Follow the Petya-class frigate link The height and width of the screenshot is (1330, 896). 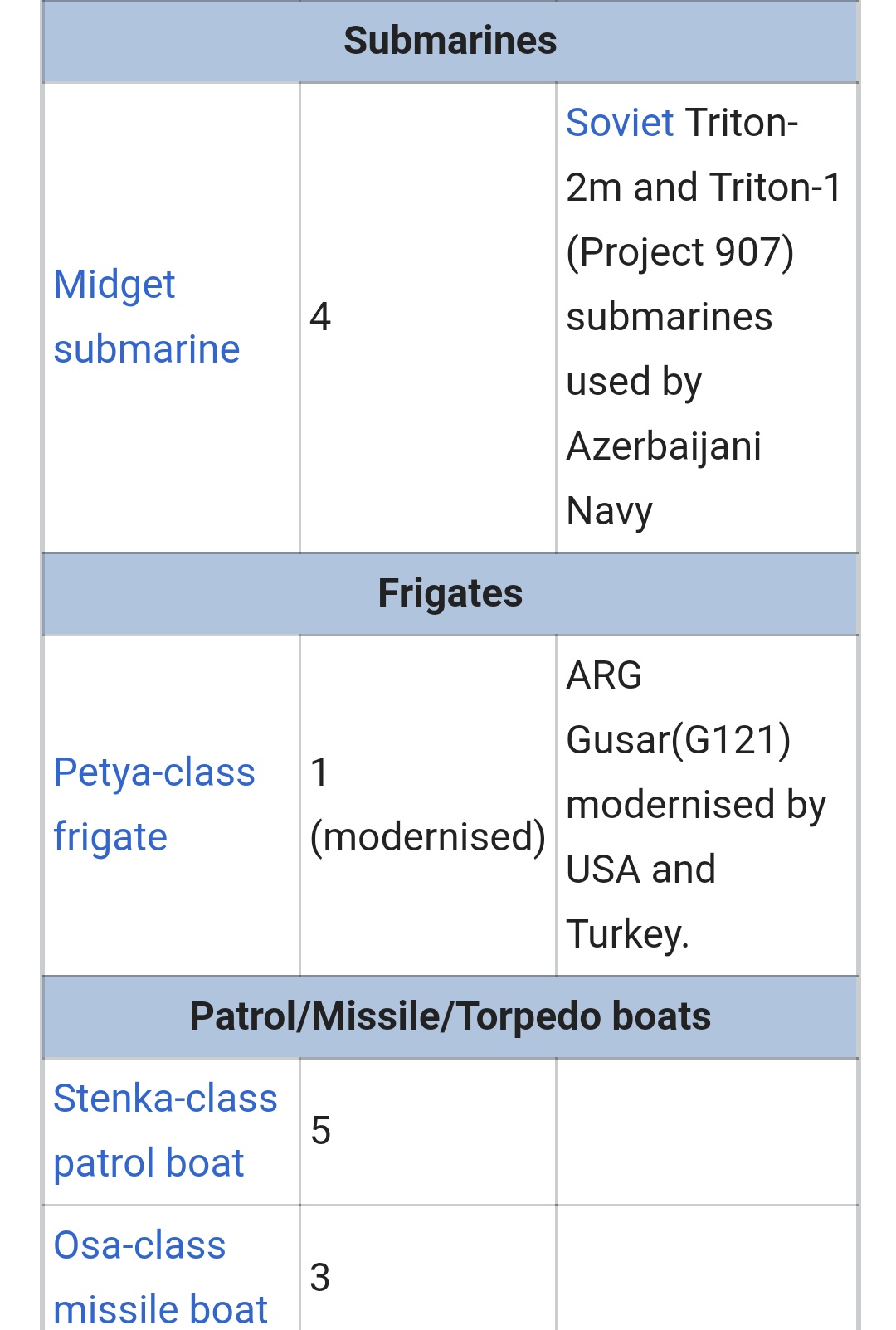153,804
